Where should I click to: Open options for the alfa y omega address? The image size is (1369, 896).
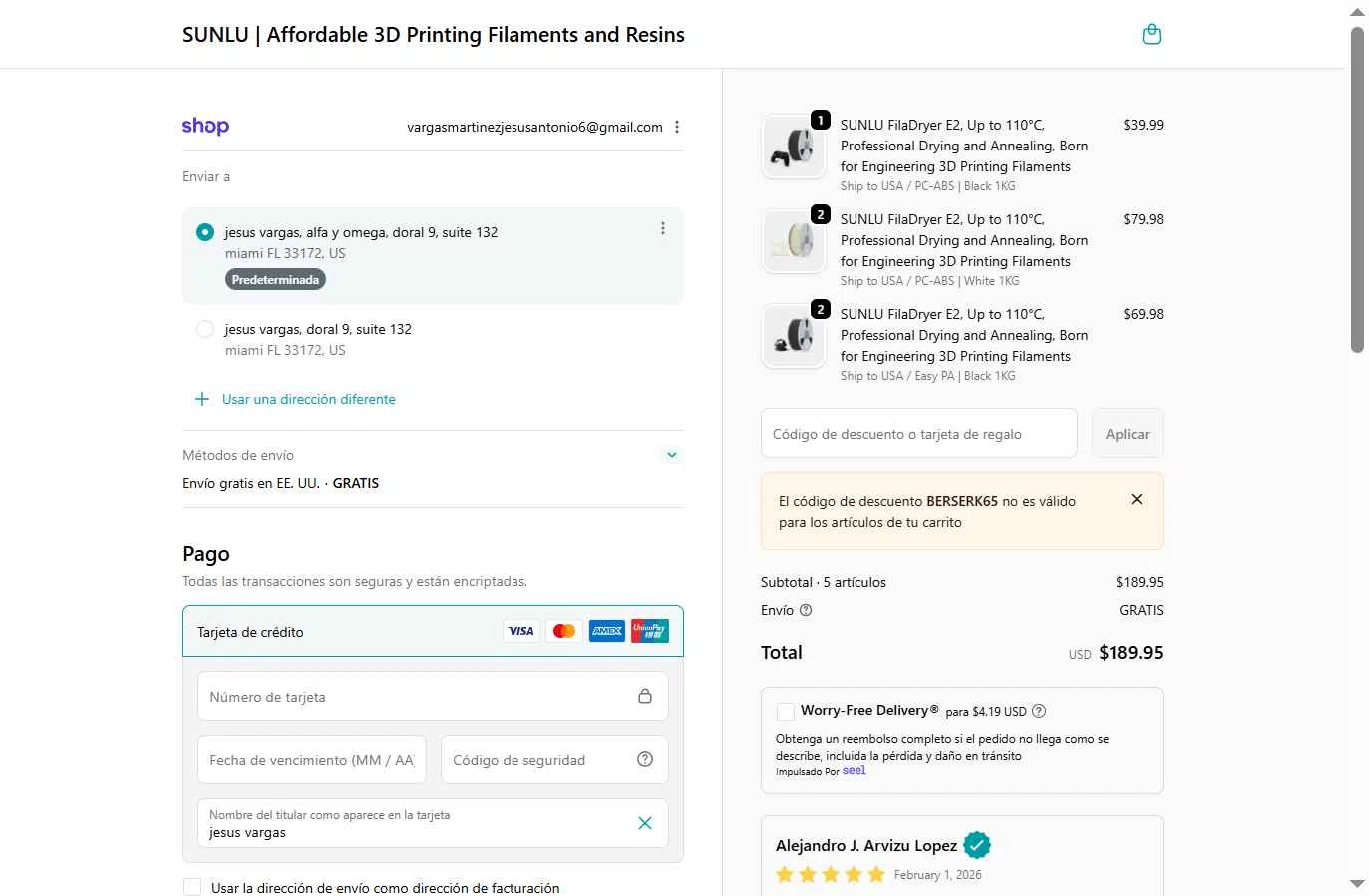point(663,228)
